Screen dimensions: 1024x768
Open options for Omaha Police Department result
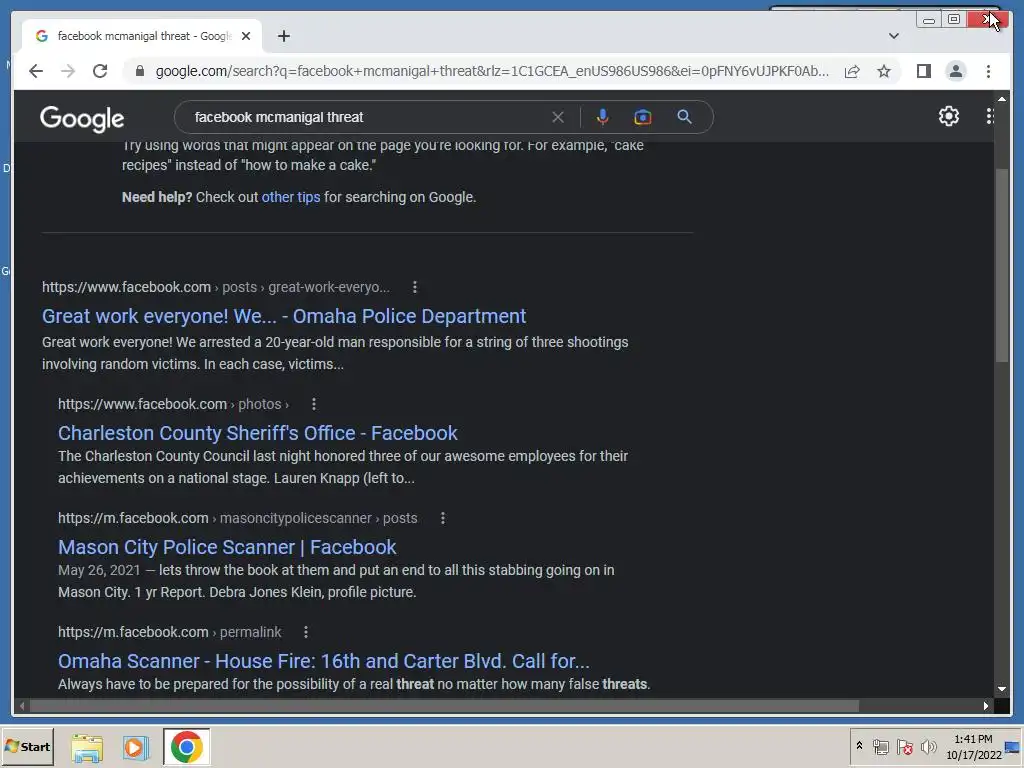(415, 287)
